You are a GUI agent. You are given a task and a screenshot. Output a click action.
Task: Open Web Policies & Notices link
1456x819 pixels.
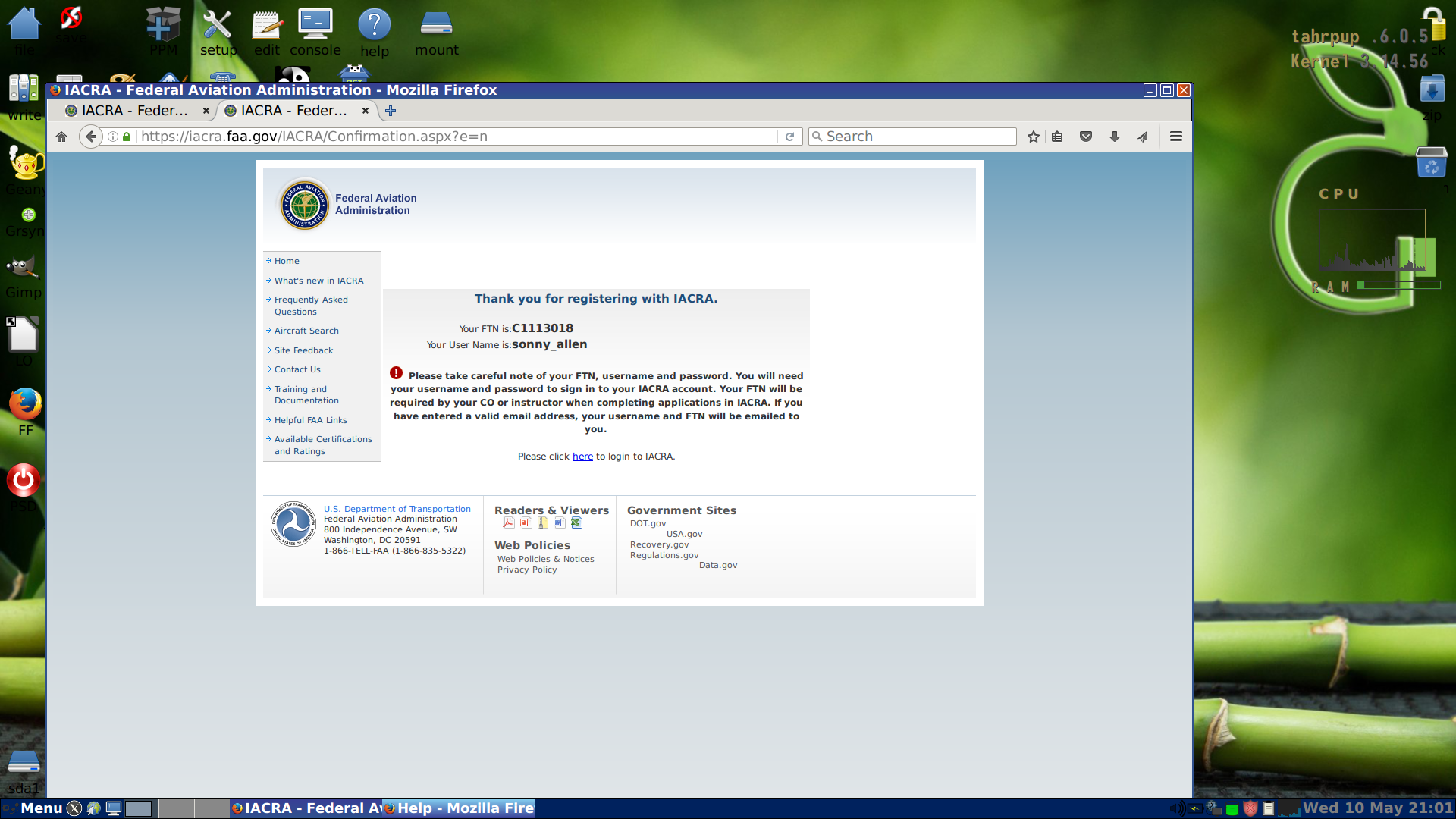(545, 559)
